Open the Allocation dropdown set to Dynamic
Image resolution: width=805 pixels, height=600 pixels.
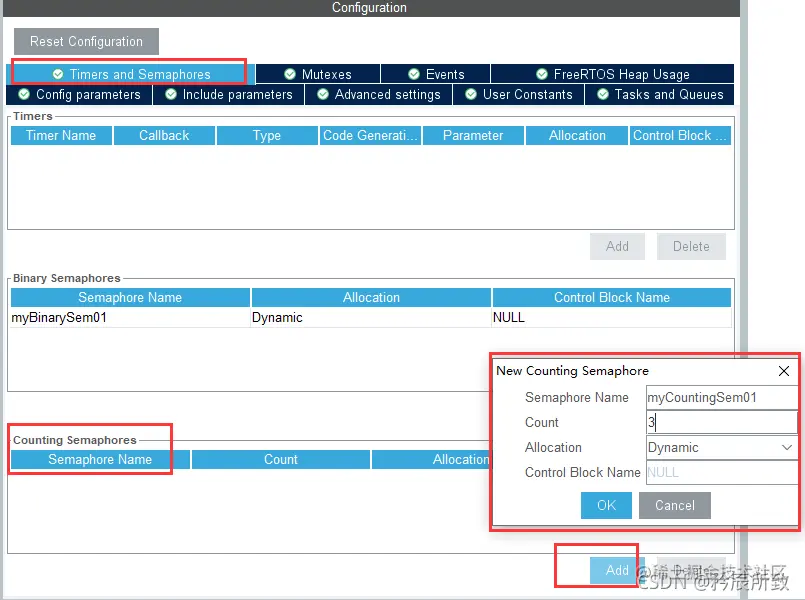click(x=722, y=448)
